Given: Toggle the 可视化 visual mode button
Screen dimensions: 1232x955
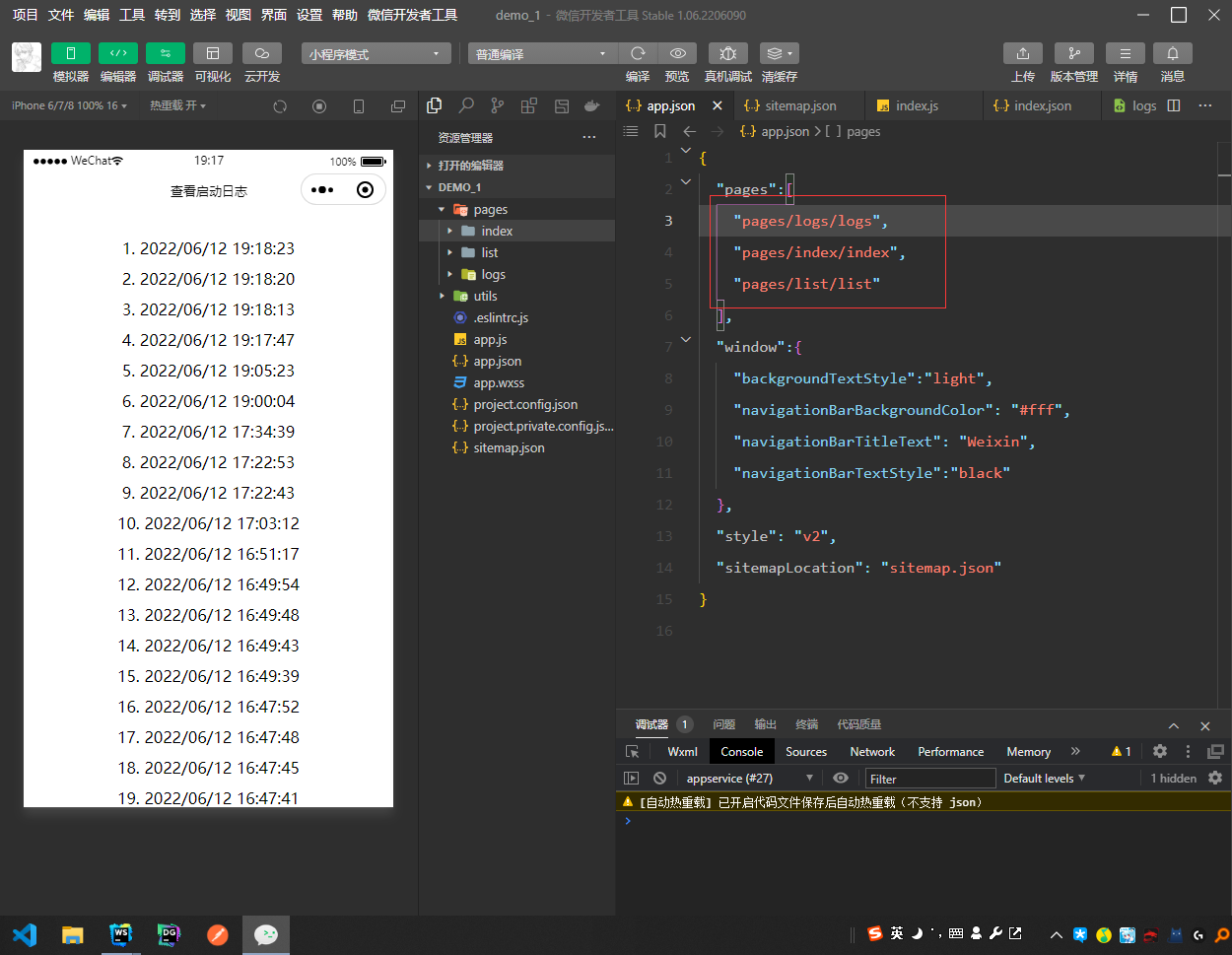Looking at the screenshot, I should point(213,53).
